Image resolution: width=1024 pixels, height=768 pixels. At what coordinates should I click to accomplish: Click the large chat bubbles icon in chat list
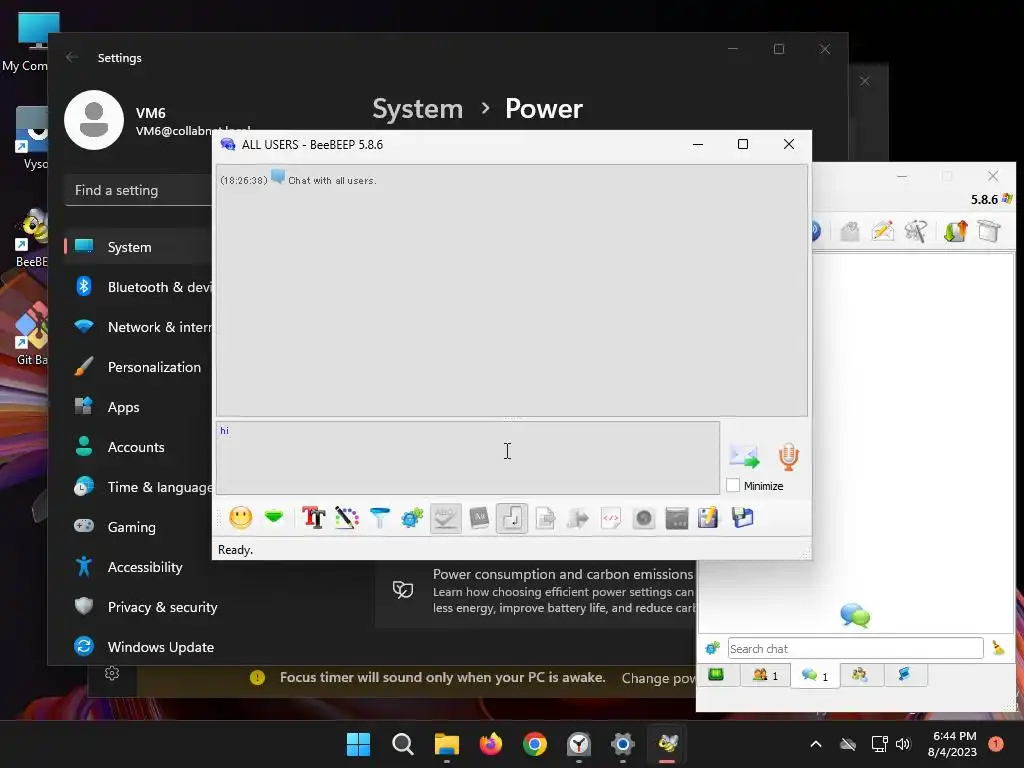pyautogui.click(x=855, y=615)
